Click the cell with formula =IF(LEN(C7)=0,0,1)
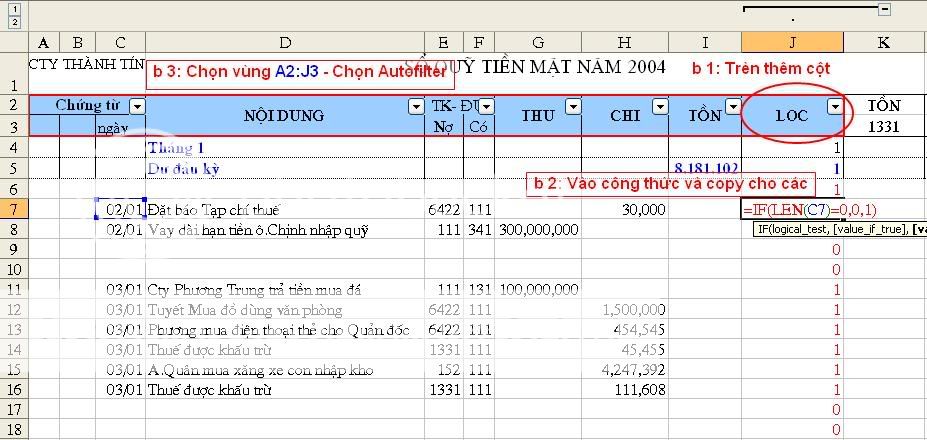The width and height of the screenshot is (927, 440). pyautogui.click(x=792, y=209)
